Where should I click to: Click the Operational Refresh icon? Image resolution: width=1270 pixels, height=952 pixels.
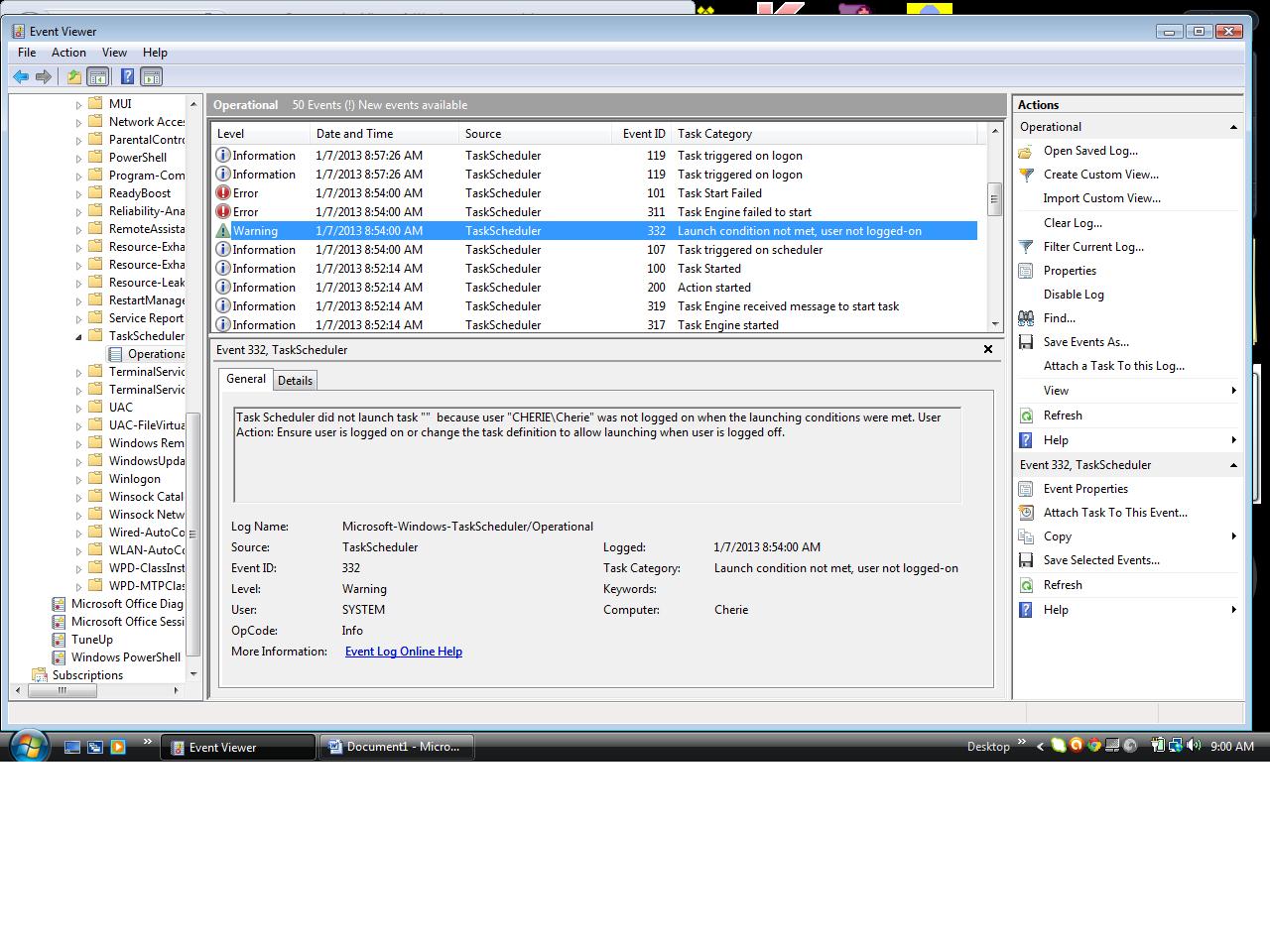pos(1026,416)
